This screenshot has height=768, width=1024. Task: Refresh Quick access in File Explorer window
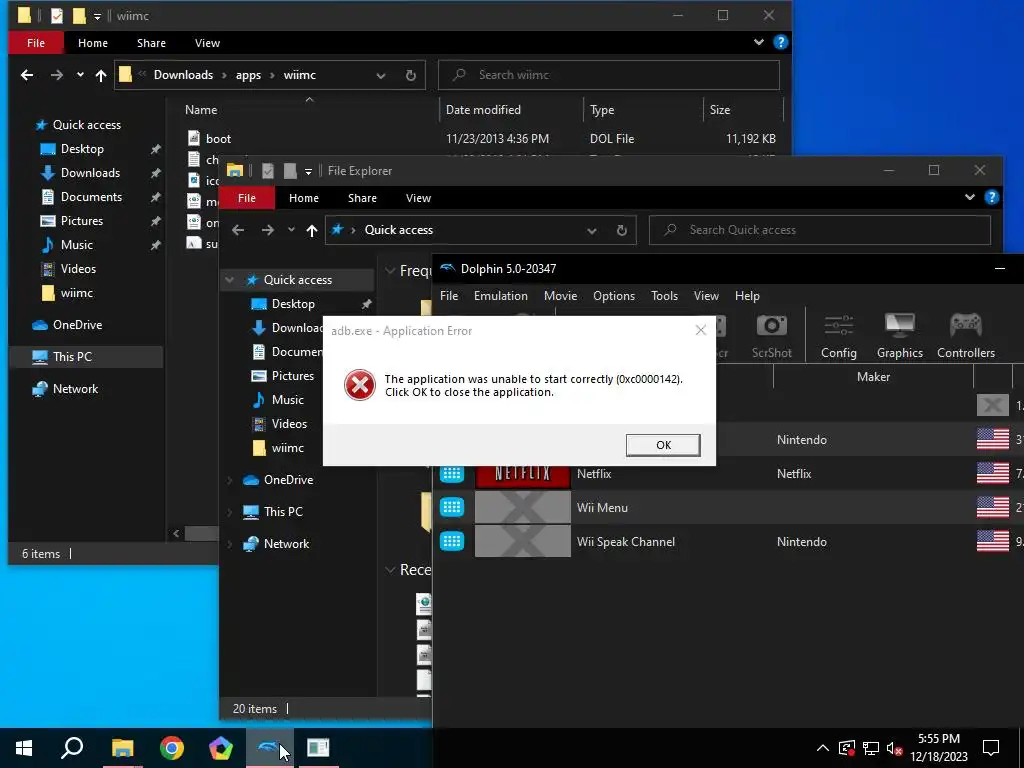point(622,230)
